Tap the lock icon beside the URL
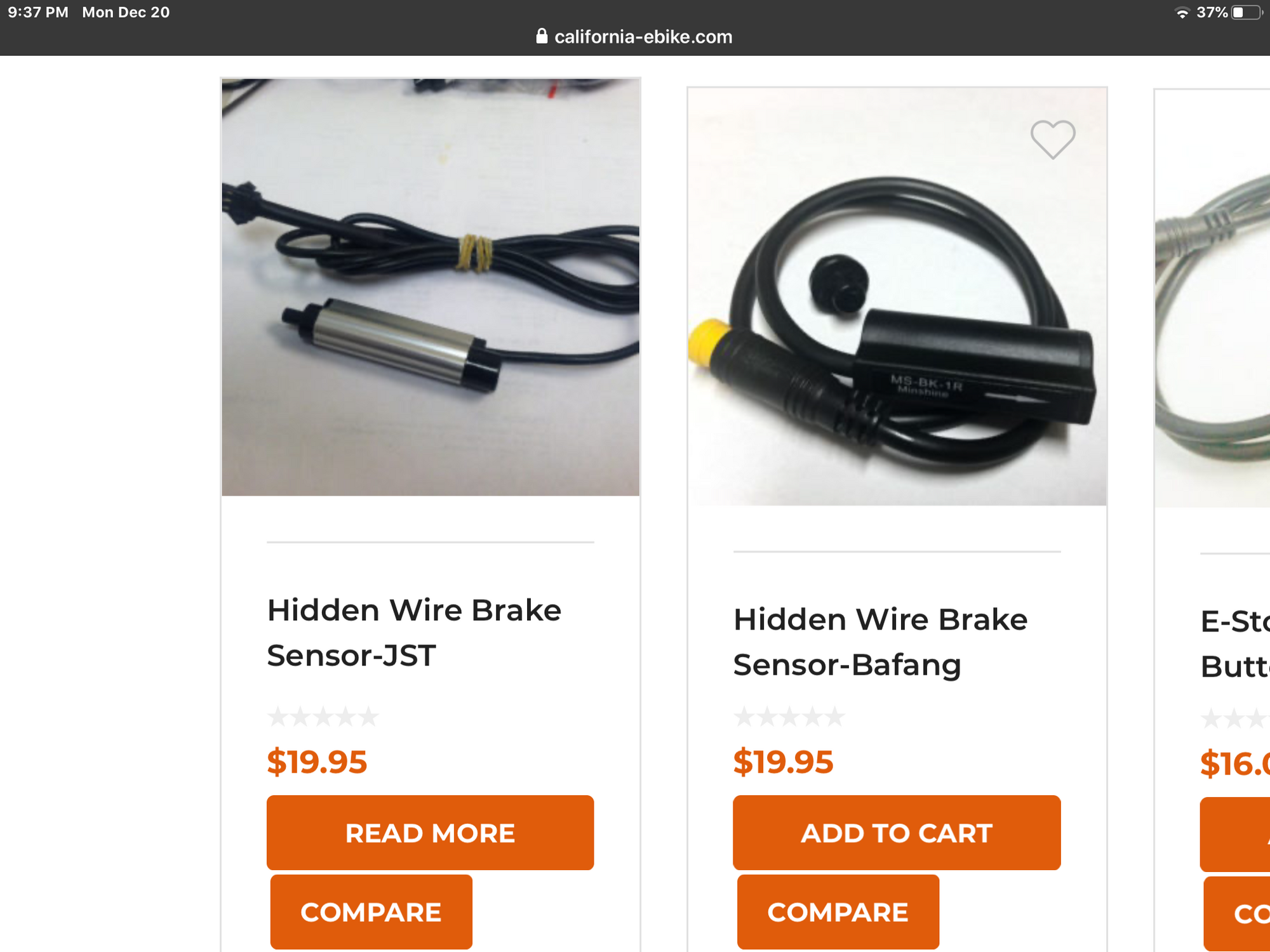Viewport: 1270px width, 952px height. 542,36
